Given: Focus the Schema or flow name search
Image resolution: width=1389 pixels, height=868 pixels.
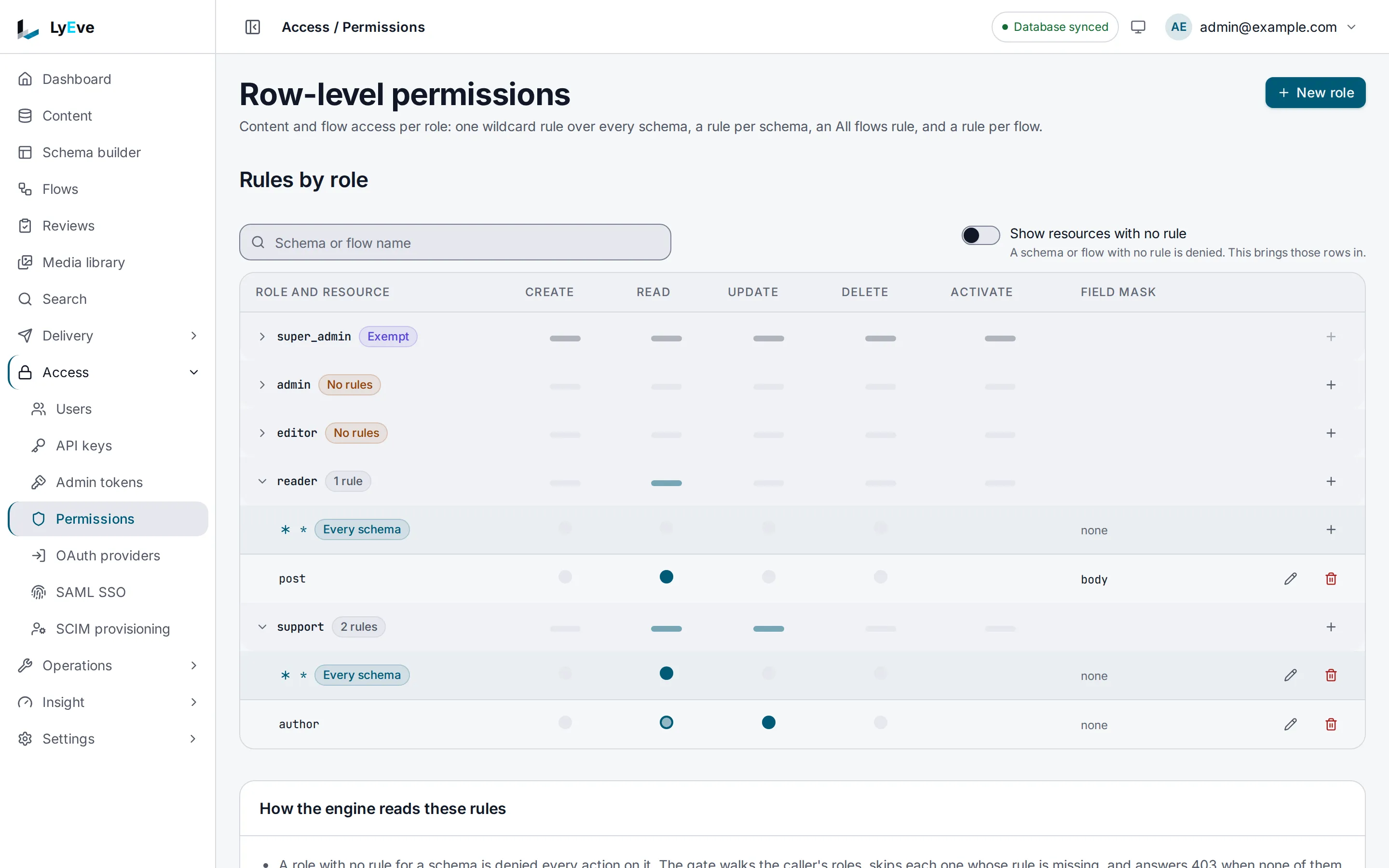Looking at the screenshot, I should 455,242.
